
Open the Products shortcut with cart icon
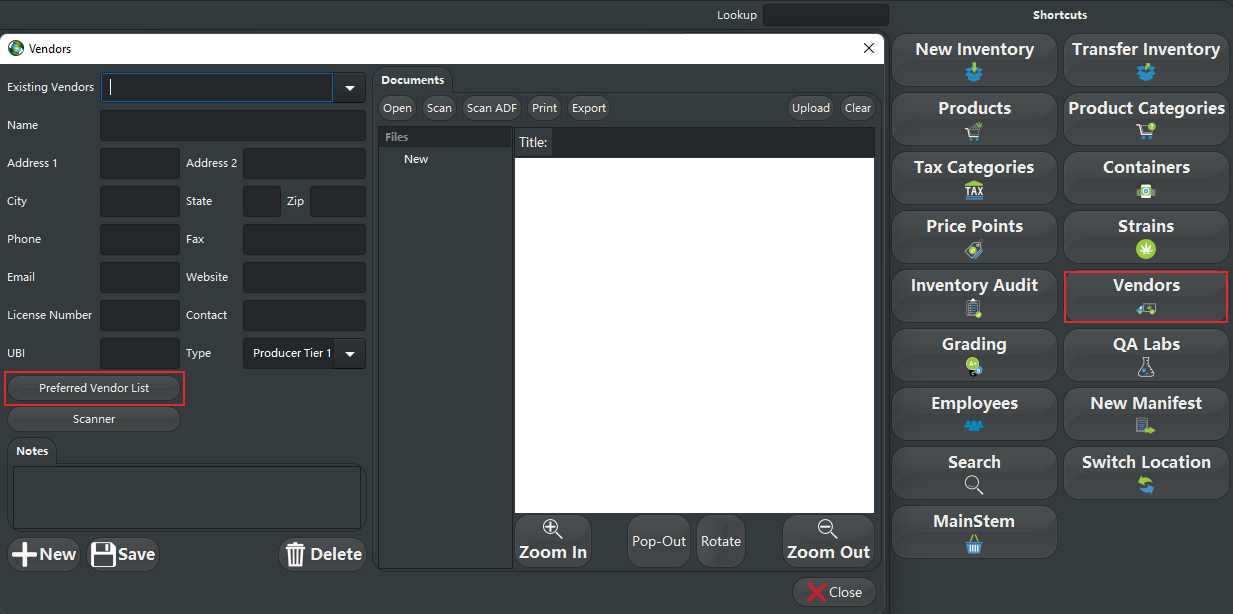tap(973, 118)
